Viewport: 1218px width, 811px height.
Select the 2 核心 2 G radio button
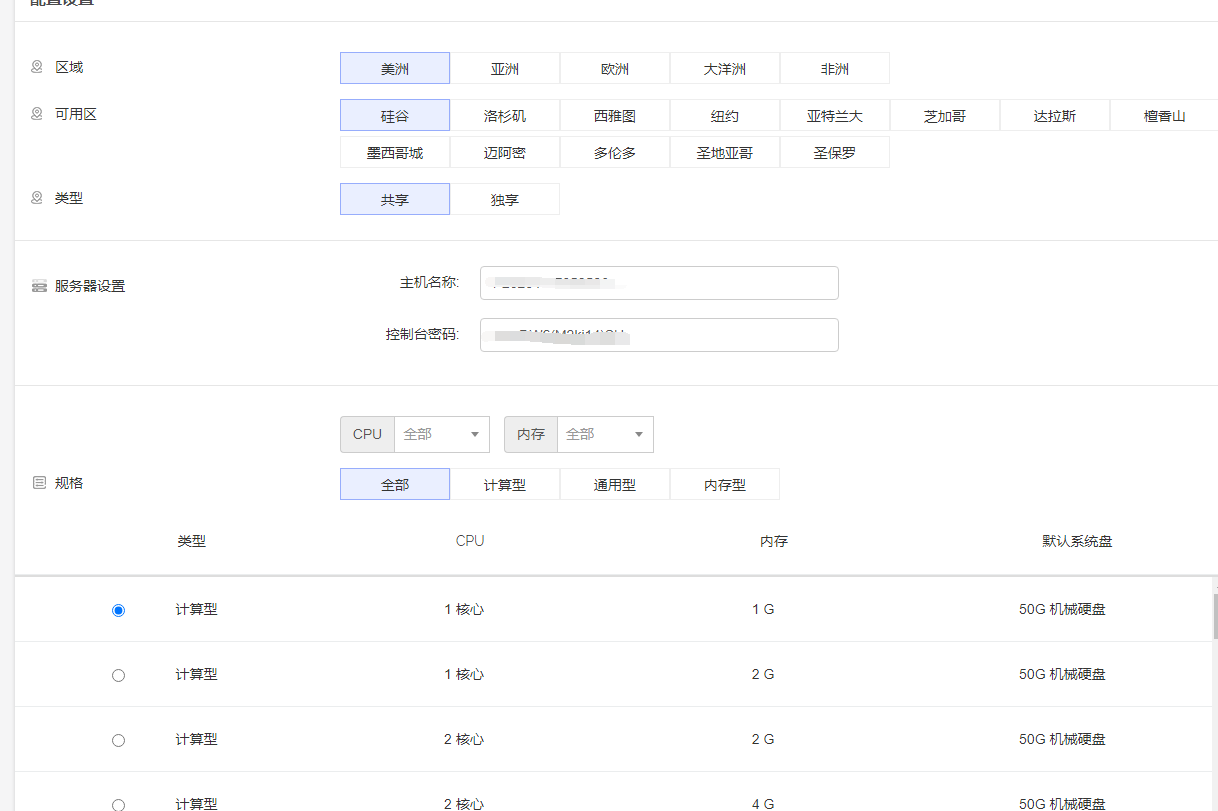pyautogui.click(x=119, y=740)
